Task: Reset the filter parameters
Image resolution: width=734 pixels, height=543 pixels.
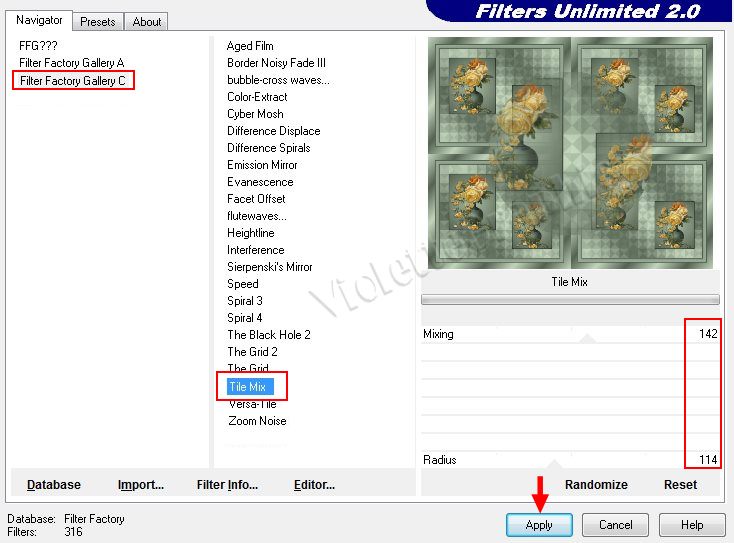Action: pyautogui.click(x=680, y=485)
